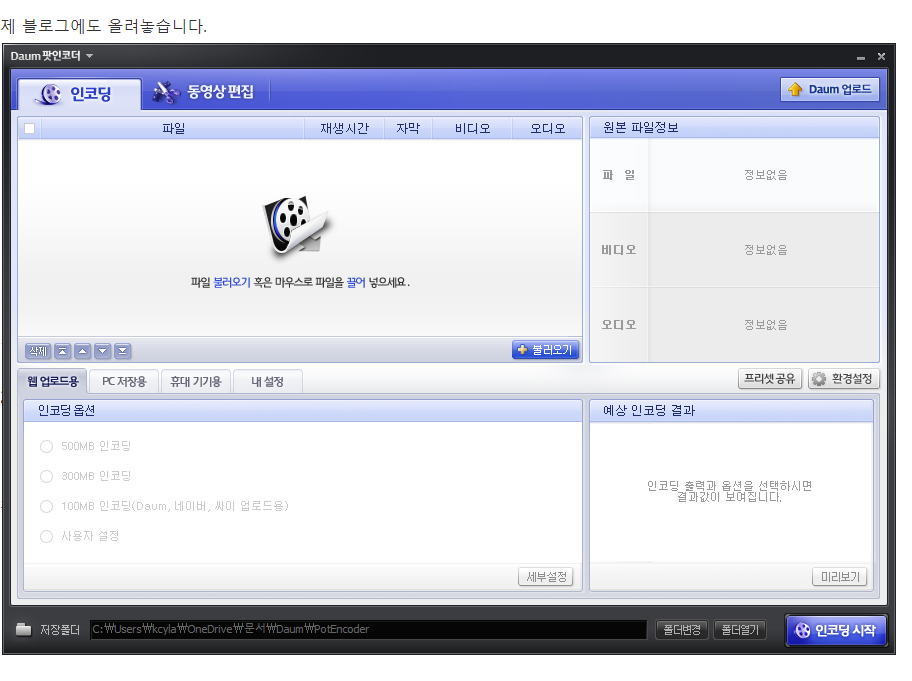Move selected item to bottom icon
The image size is (912, 681).
(x=122, y=351)
